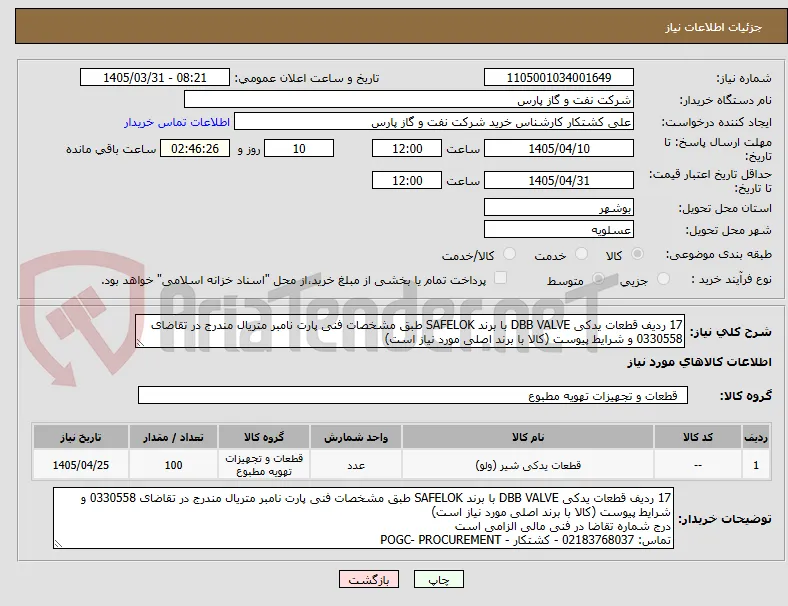This screenshot has width=788, height=606.
Task: Click the price validity date 1405/04/31
Action: tap(559, 180)
